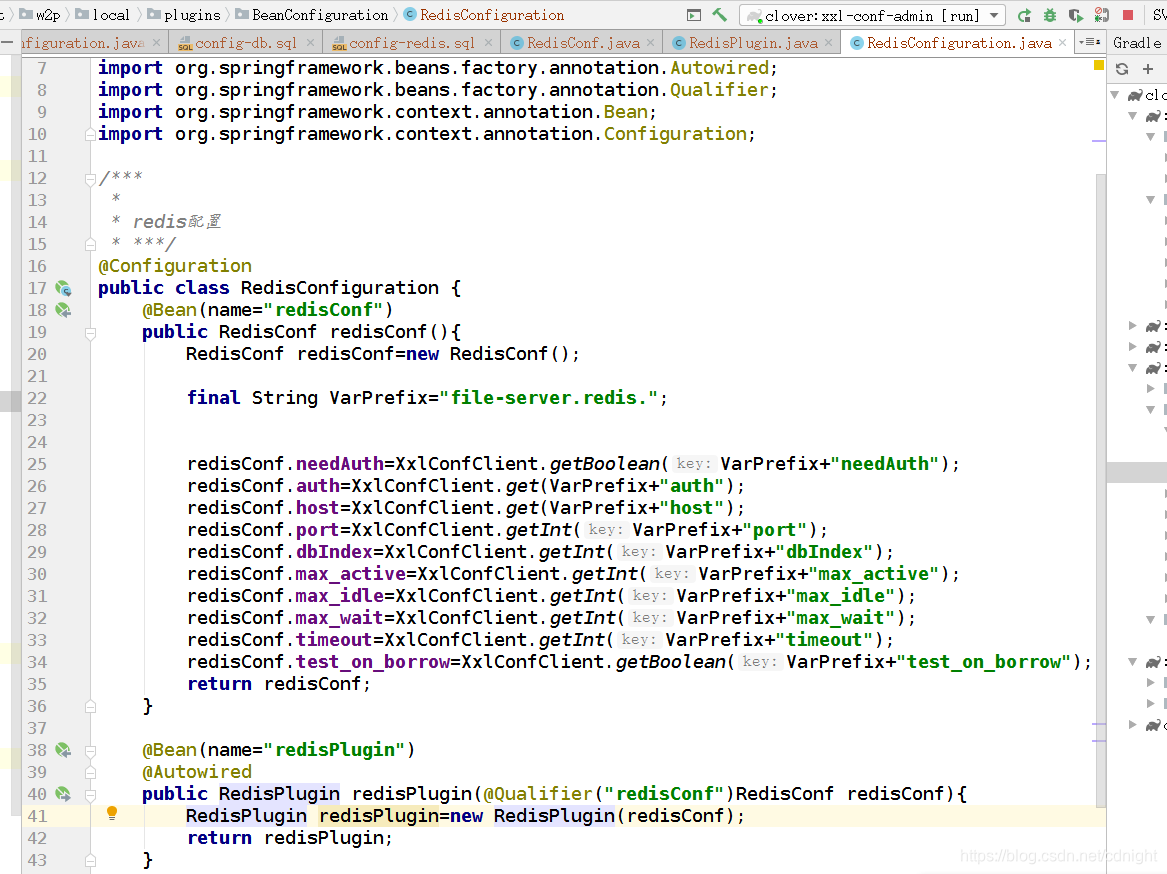Click the @Qualifier annotation on line 40
1167x874 pixels.
pos(538,794)
